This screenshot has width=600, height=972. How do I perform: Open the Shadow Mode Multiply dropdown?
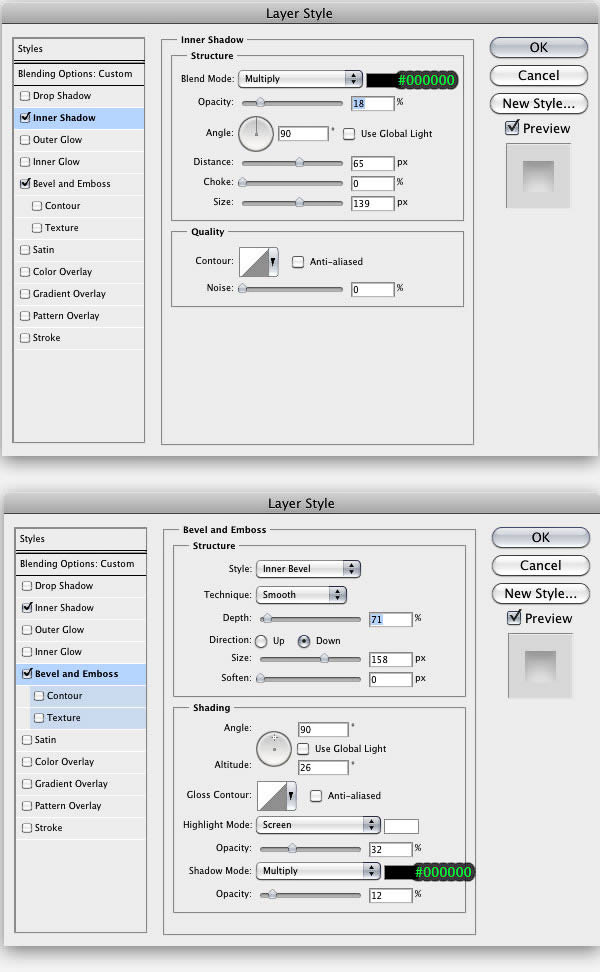[318, 871]
